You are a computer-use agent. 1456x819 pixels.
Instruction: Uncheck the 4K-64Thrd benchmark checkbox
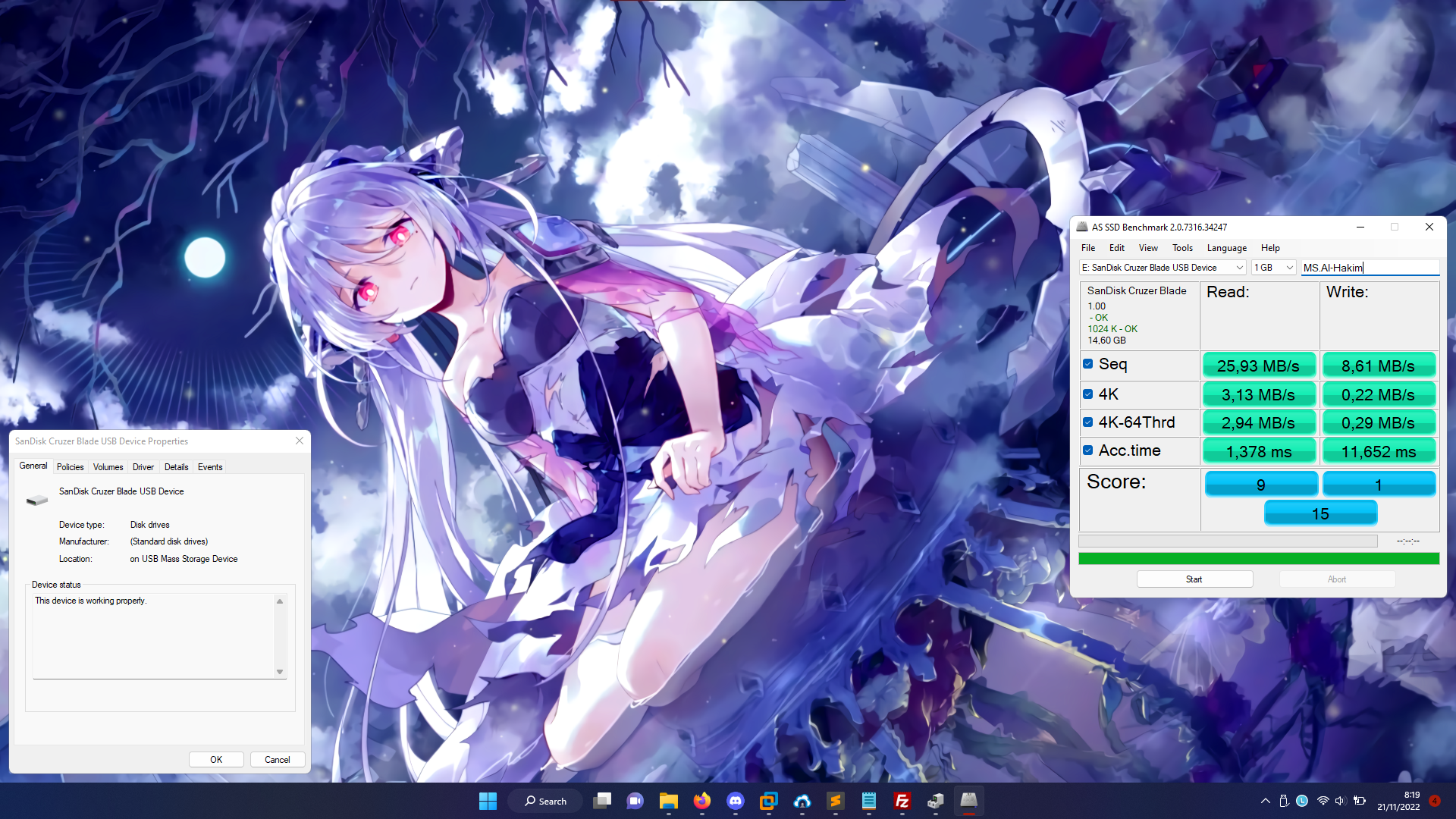(x=1087, y=422)
